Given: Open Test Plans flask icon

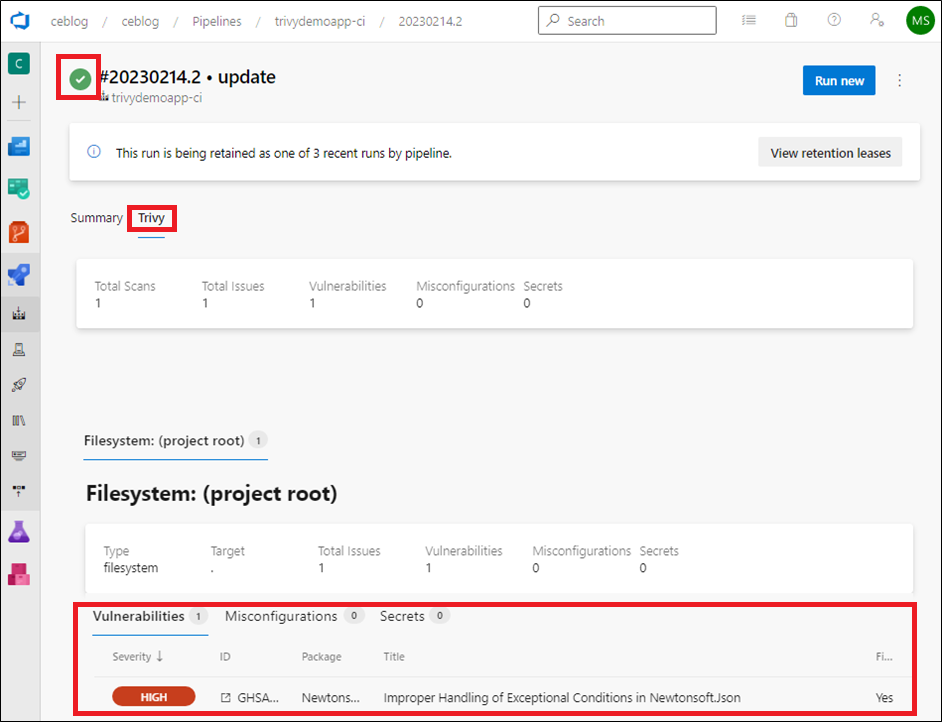Looking at the screenshot, I should pyautogui.click(x=19, y=532).
